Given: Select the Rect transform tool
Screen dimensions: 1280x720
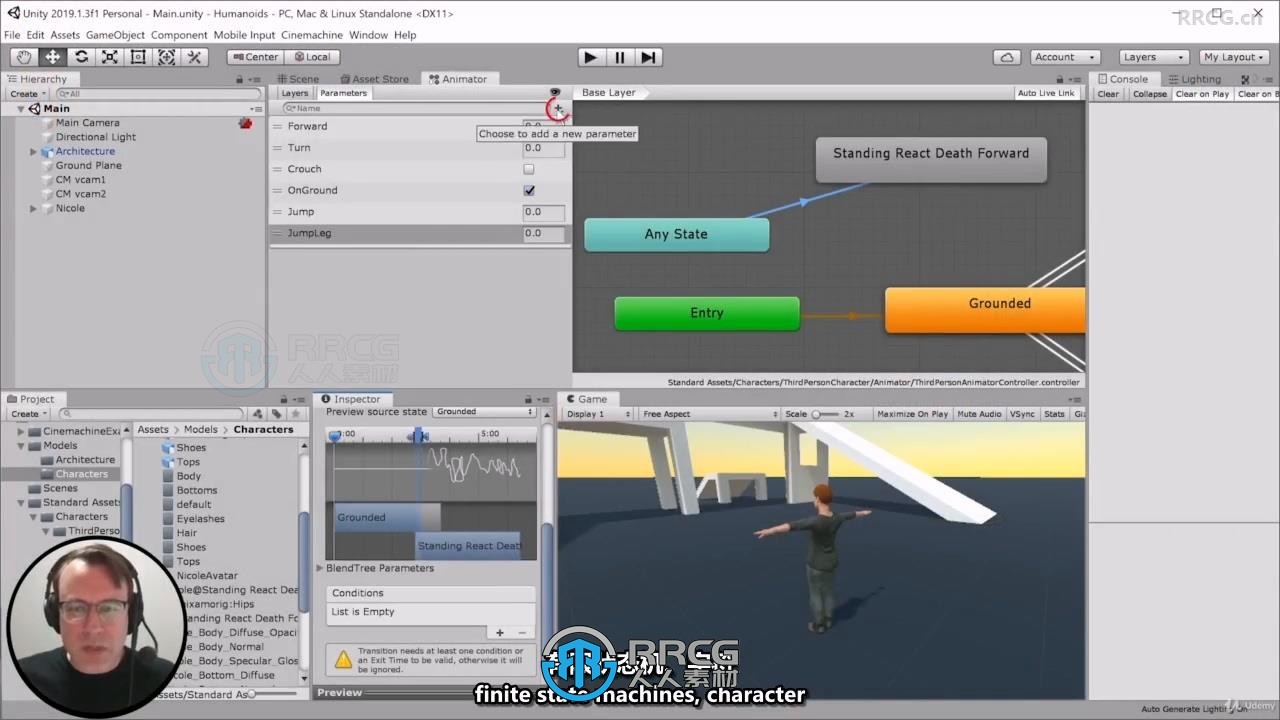Looking at the screenshot, I should [138, 57].
